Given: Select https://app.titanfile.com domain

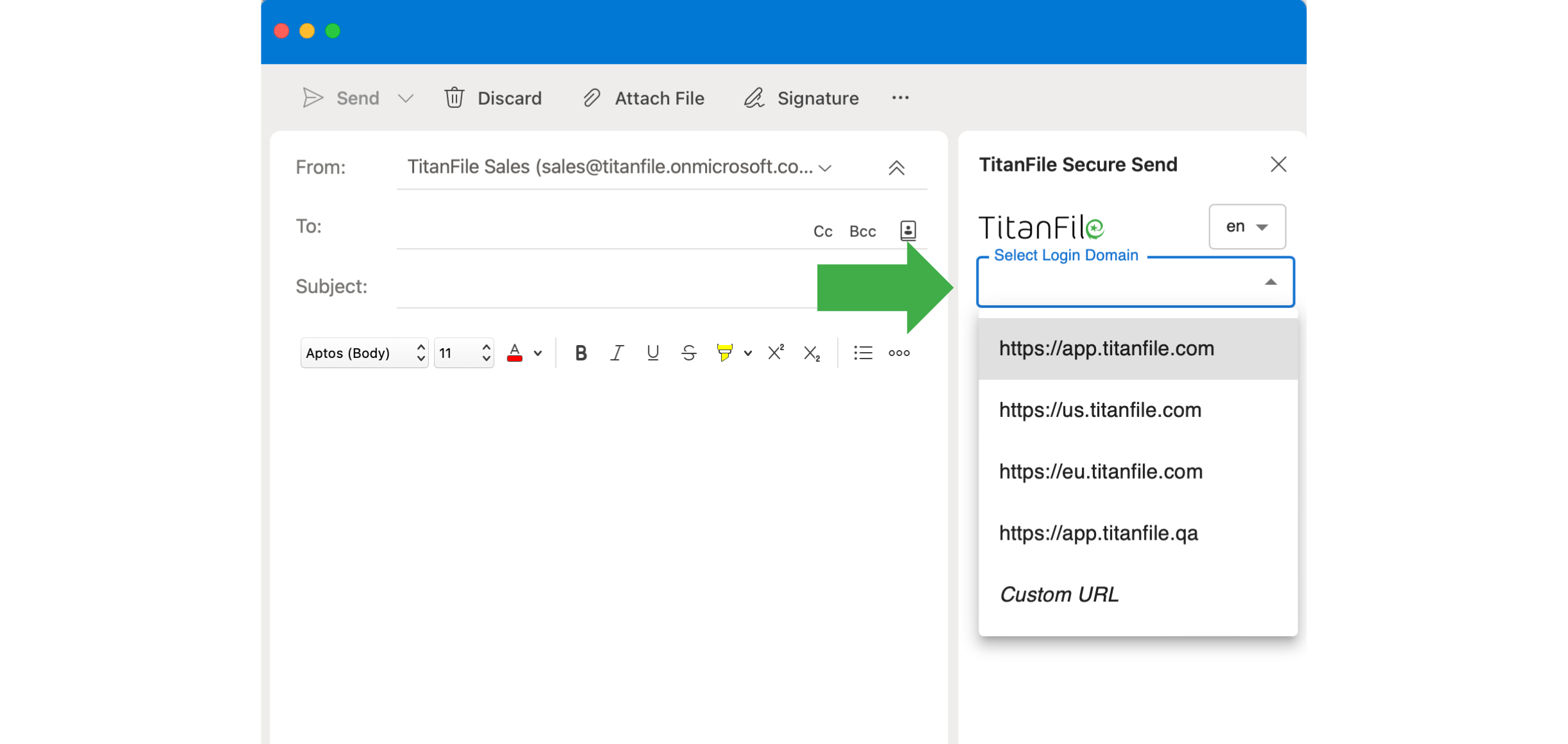Looking at the screenshot, I should pyautogui.click(x=1138, y=349).
